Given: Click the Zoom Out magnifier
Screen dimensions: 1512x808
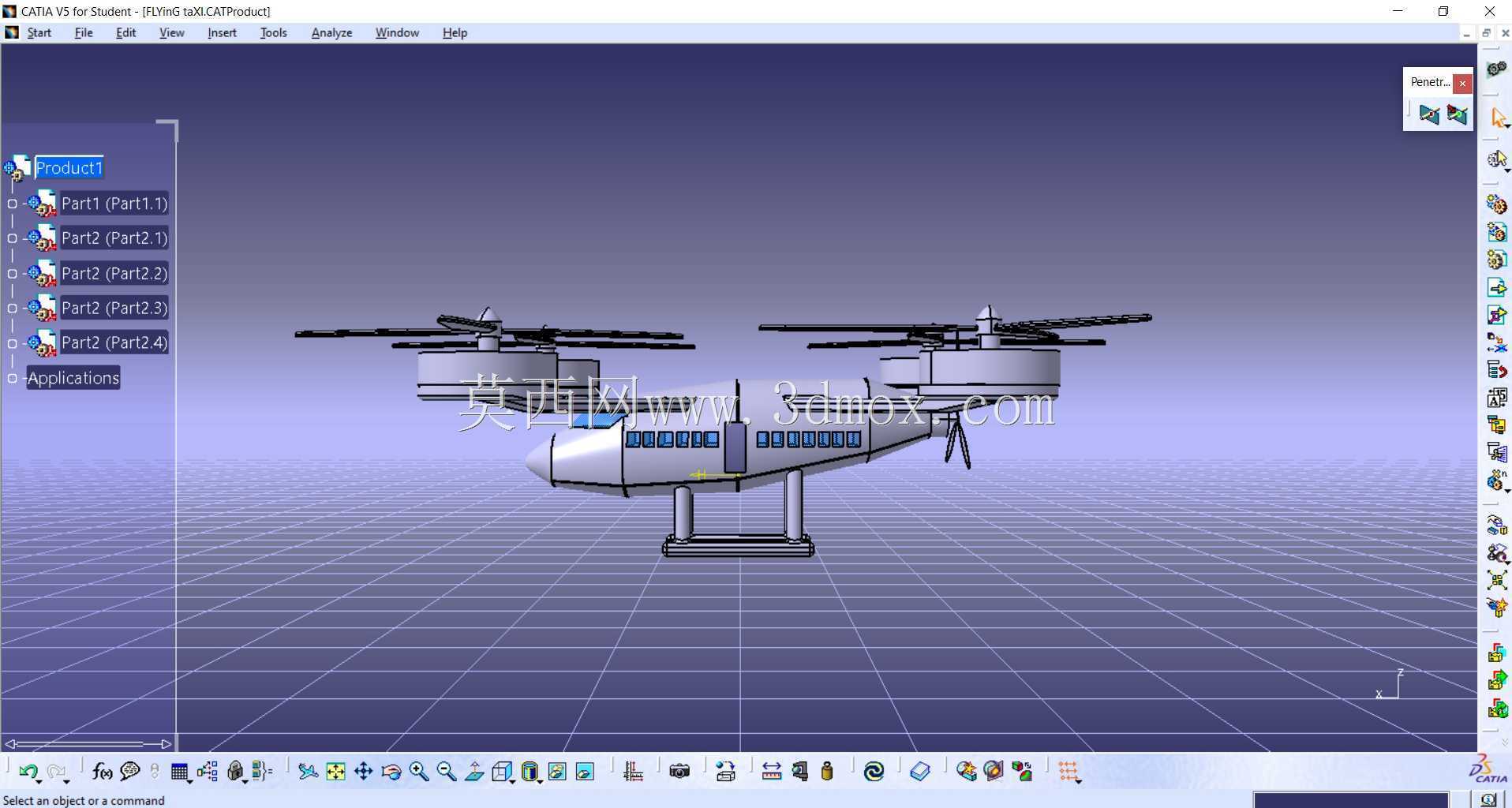Looking at the screenshot, I should click(x=446, y=772).
